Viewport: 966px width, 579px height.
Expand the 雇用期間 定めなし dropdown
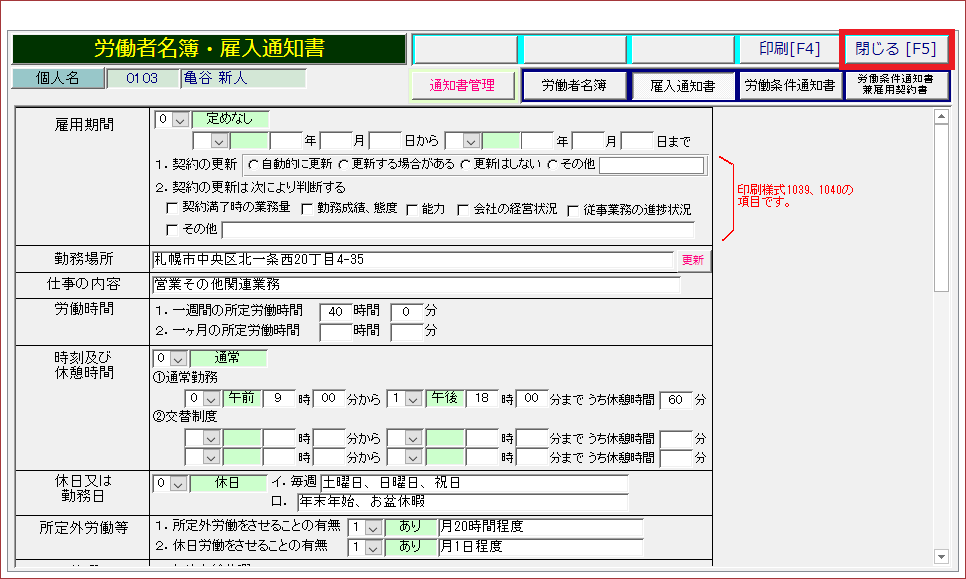tap(180, 119)
